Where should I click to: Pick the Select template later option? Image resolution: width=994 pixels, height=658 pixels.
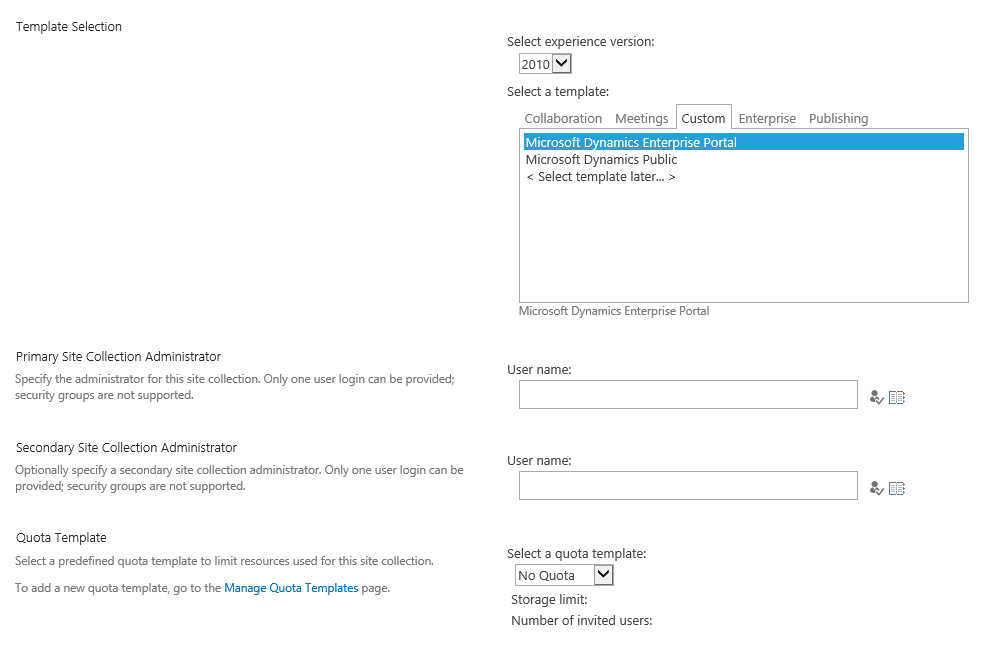[x=600, y=177]
